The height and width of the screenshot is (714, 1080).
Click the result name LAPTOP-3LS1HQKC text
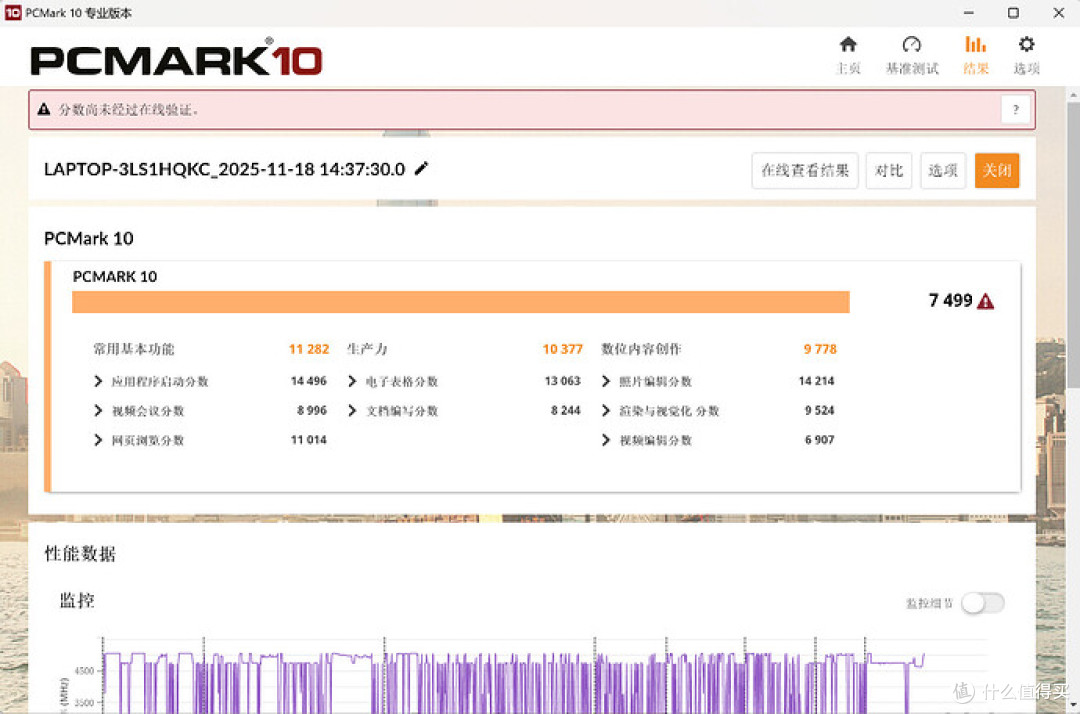click(225, 169)
